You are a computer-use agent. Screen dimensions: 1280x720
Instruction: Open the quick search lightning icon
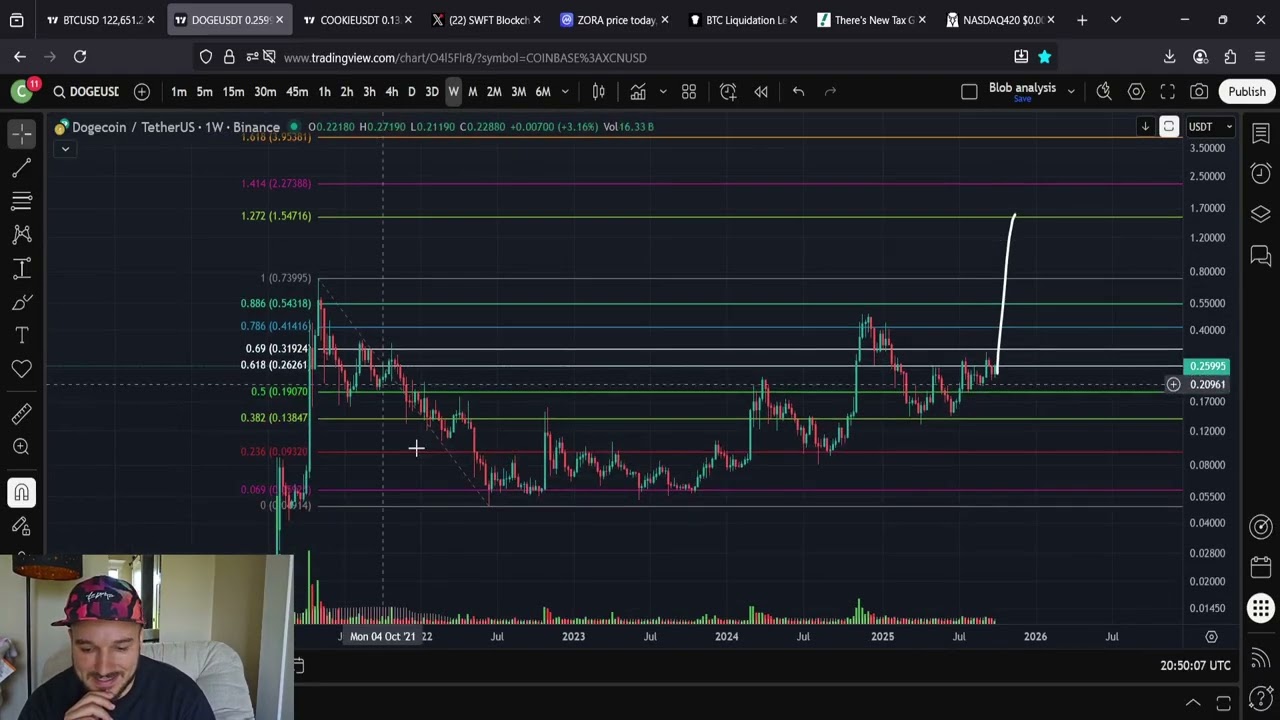click(1104, 92)
